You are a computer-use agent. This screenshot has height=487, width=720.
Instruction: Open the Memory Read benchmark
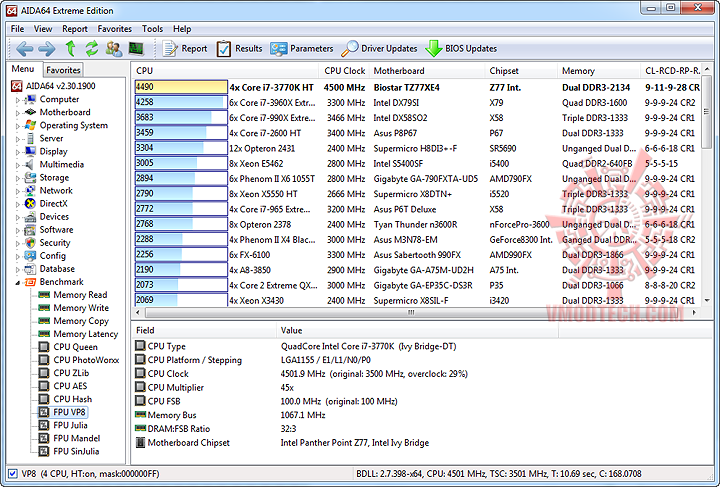tap(80, 295)
